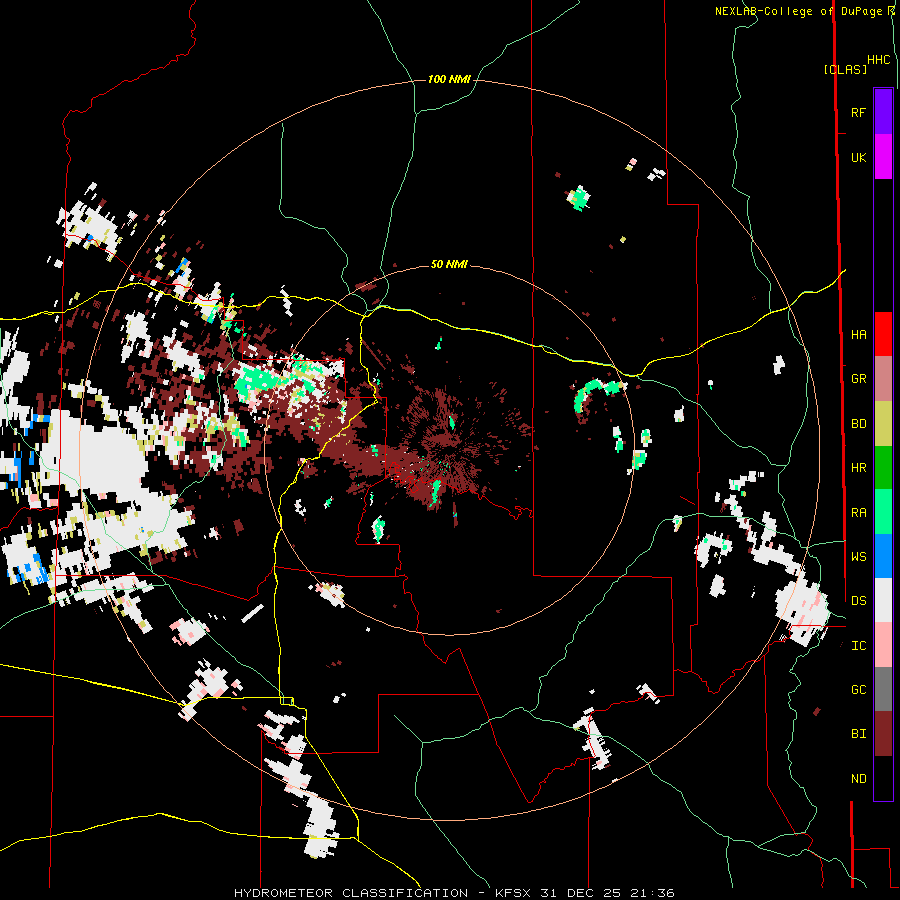Click the white DS legend color swatch
900x900 pixels.
coord(883,600)
